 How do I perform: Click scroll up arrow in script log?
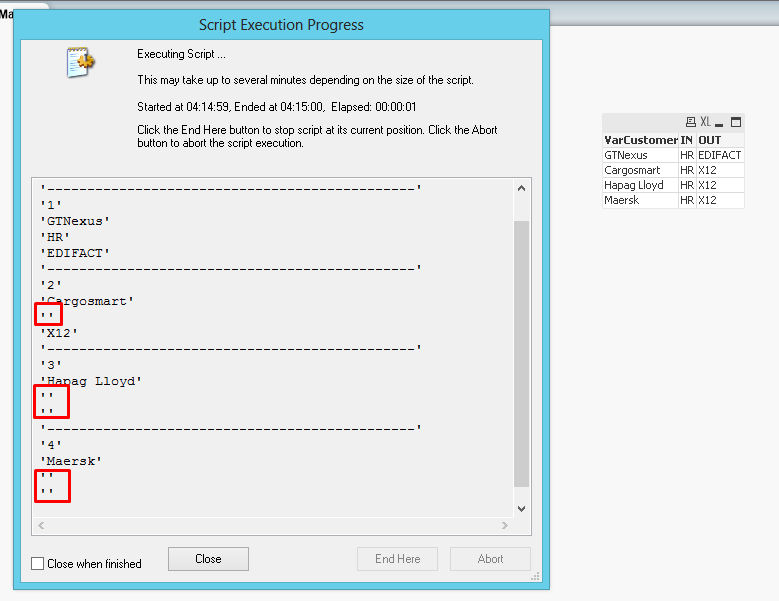coord(521,188)
